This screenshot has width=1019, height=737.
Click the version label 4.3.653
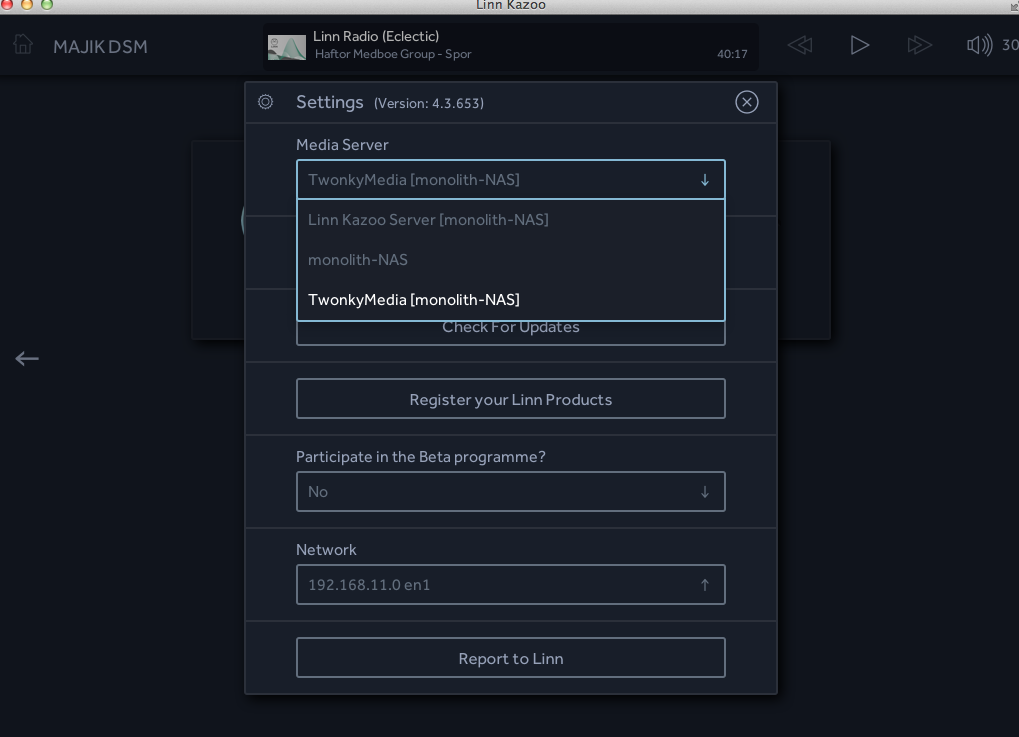point(429,103)
